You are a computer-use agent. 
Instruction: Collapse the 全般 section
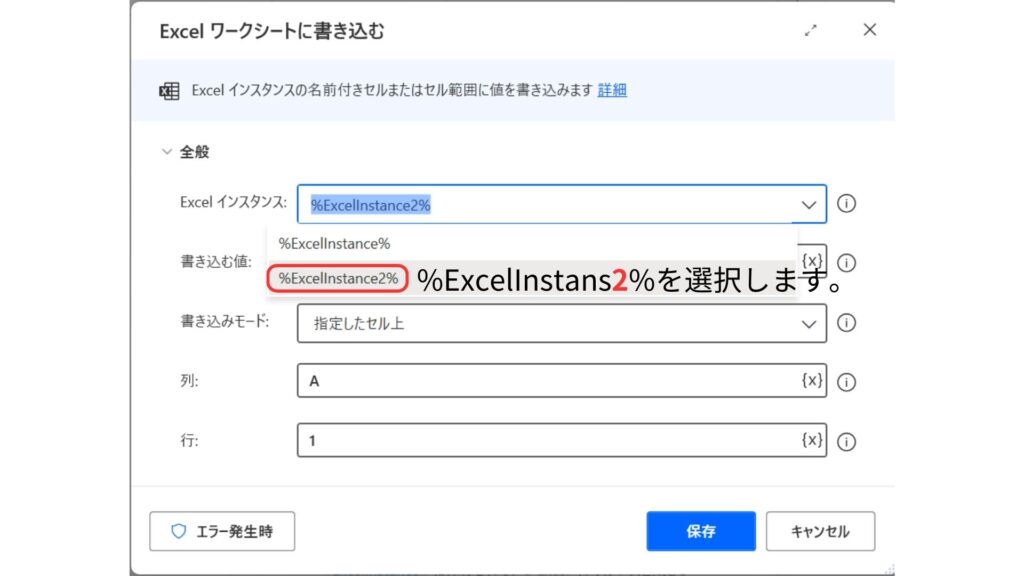tap(166, 153)
